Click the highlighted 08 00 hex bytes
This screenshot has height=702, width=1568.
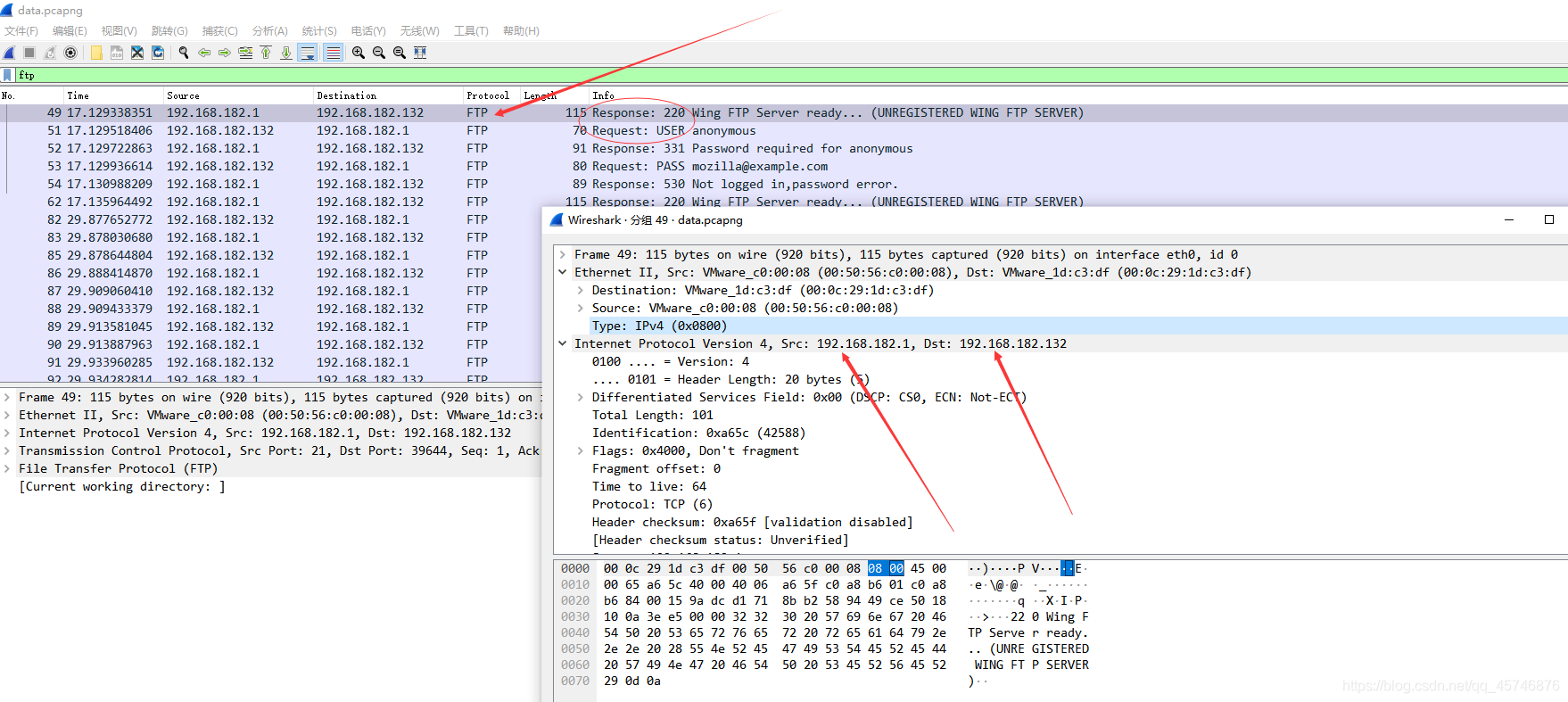(886, 569)
